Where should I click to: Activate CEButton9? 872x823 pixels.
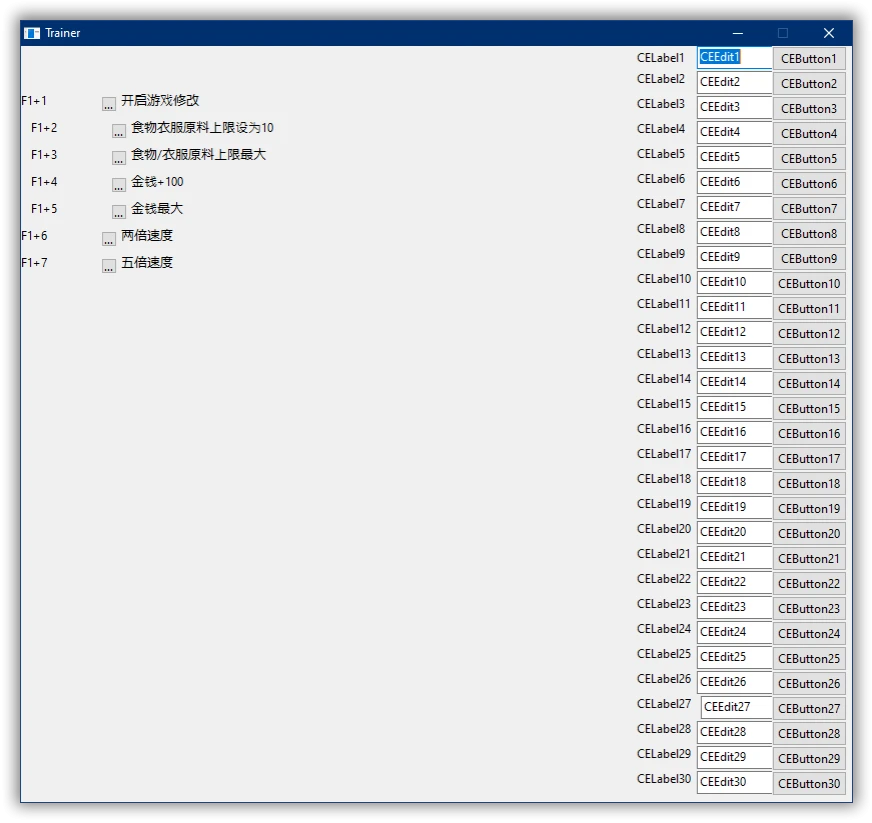(809, 259)
